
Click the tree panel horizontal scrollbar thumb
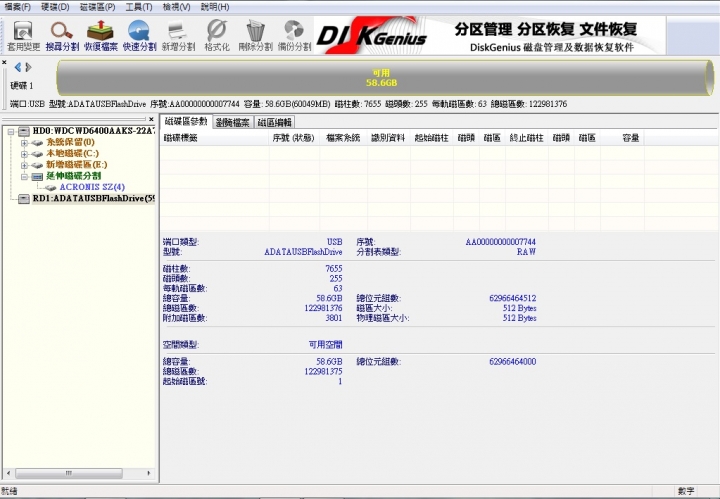(x=69, y=473)
